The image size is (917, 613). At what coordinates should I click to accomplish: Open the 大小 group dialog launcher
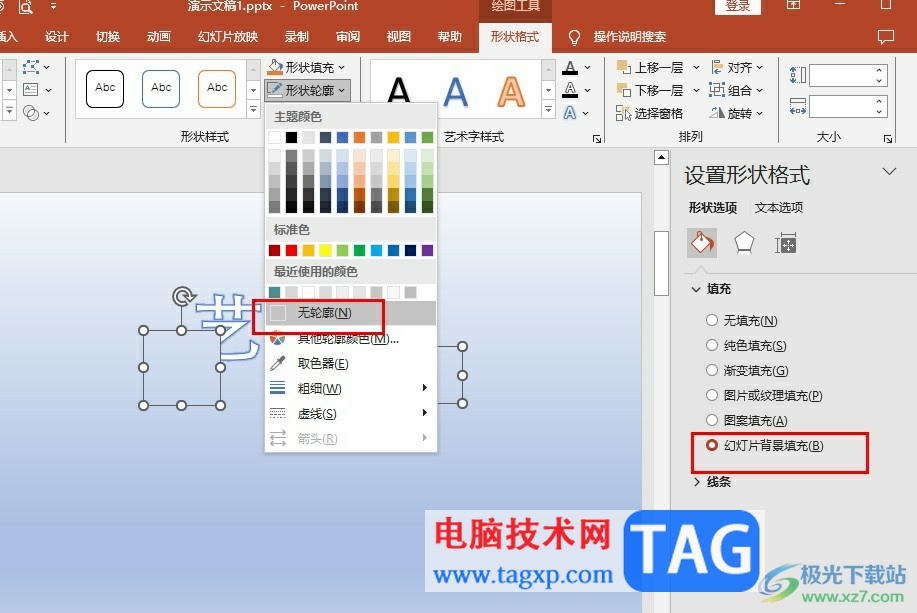point(888,139)
